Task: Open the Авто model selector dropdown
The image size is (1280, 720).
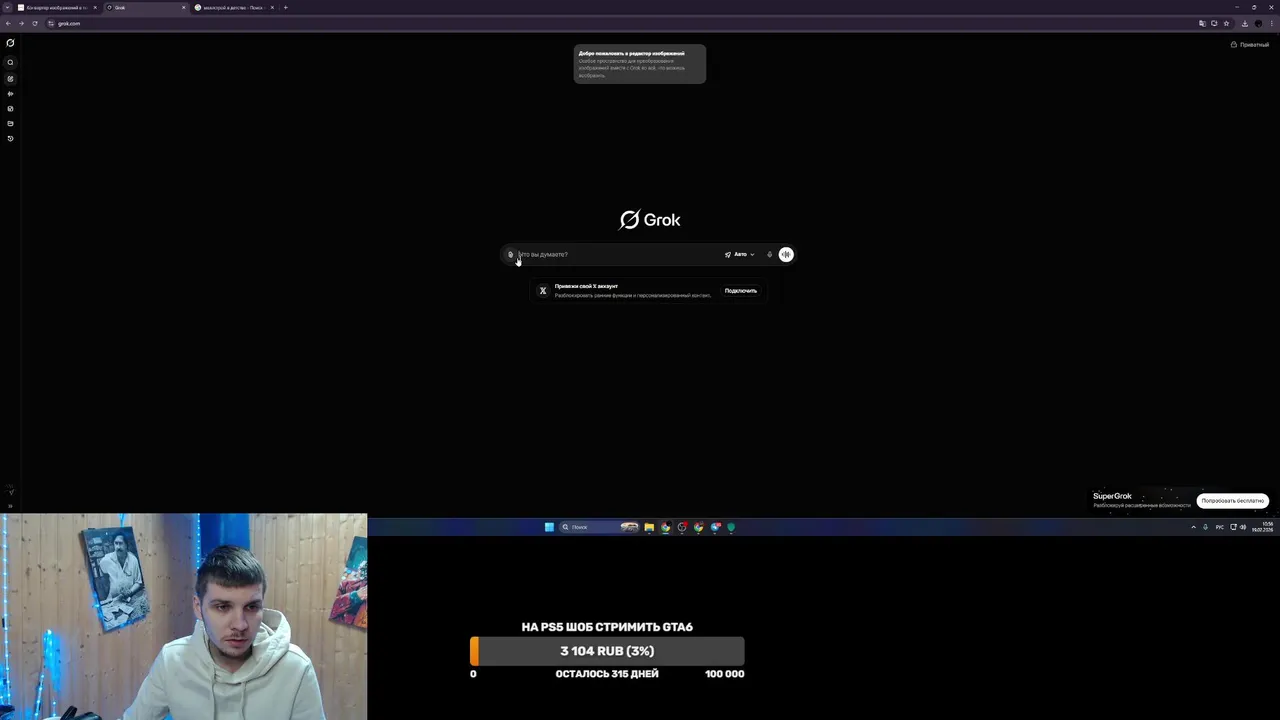Action: (x=740, y=254)
